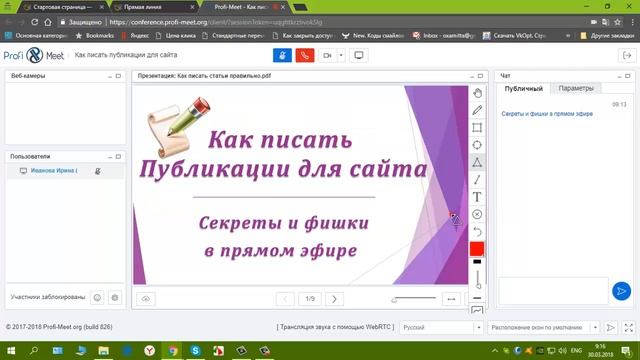Open the notification center icon
The width and height of the screenshot is (640, 360).
[626, 351]
